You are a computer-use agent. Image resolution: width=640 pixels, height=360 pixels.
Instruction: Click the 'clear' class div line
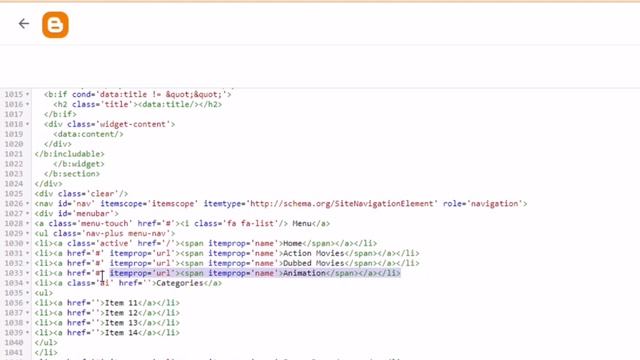(x=81, y=193)
